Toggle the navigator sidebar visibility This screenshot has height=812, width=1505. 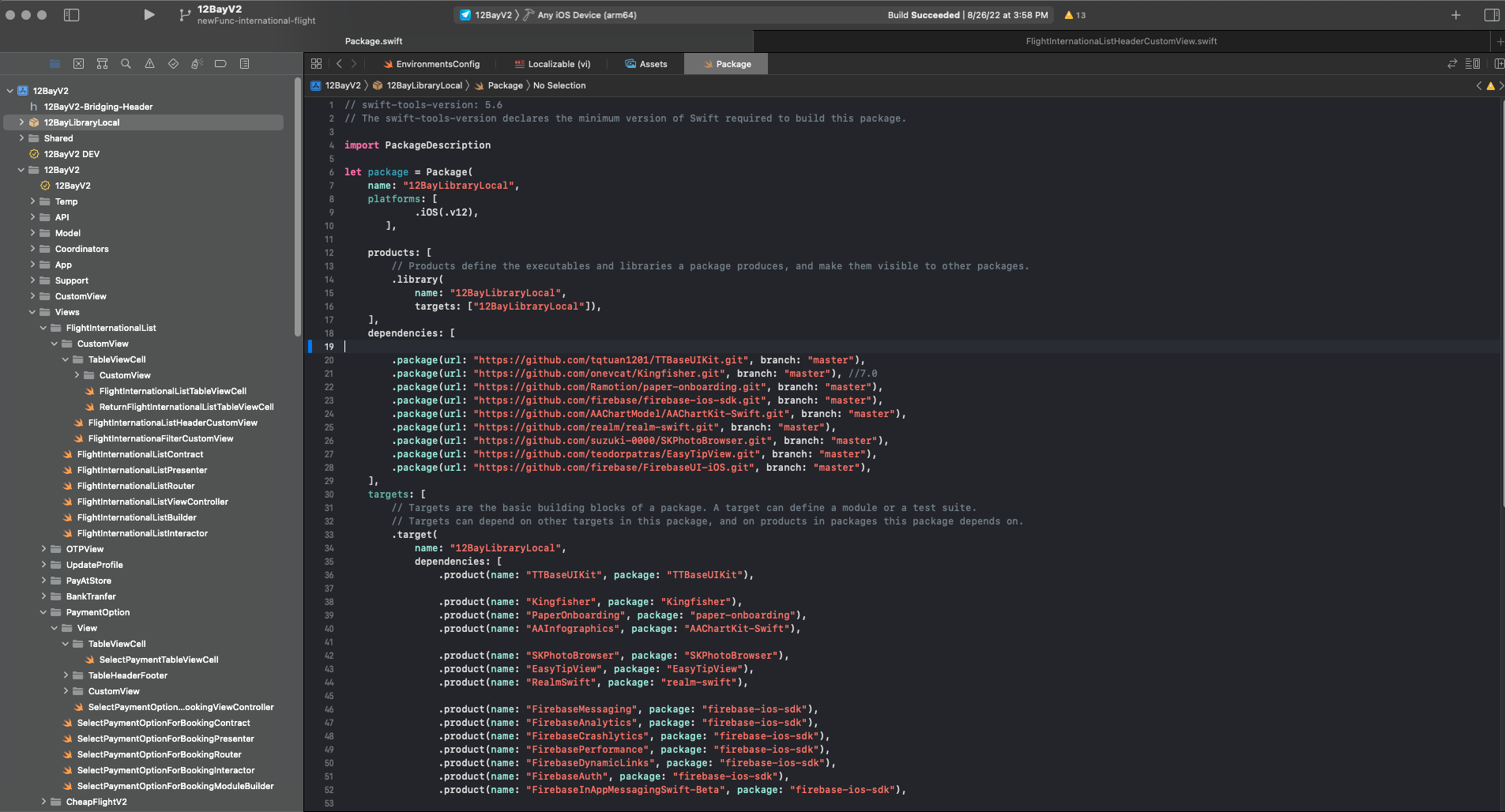pos(71,14)
